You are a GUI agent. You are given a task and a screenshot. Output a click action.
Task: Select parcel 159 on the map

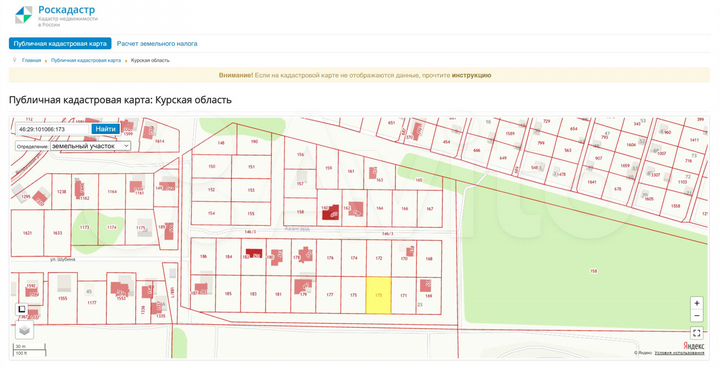328,168
